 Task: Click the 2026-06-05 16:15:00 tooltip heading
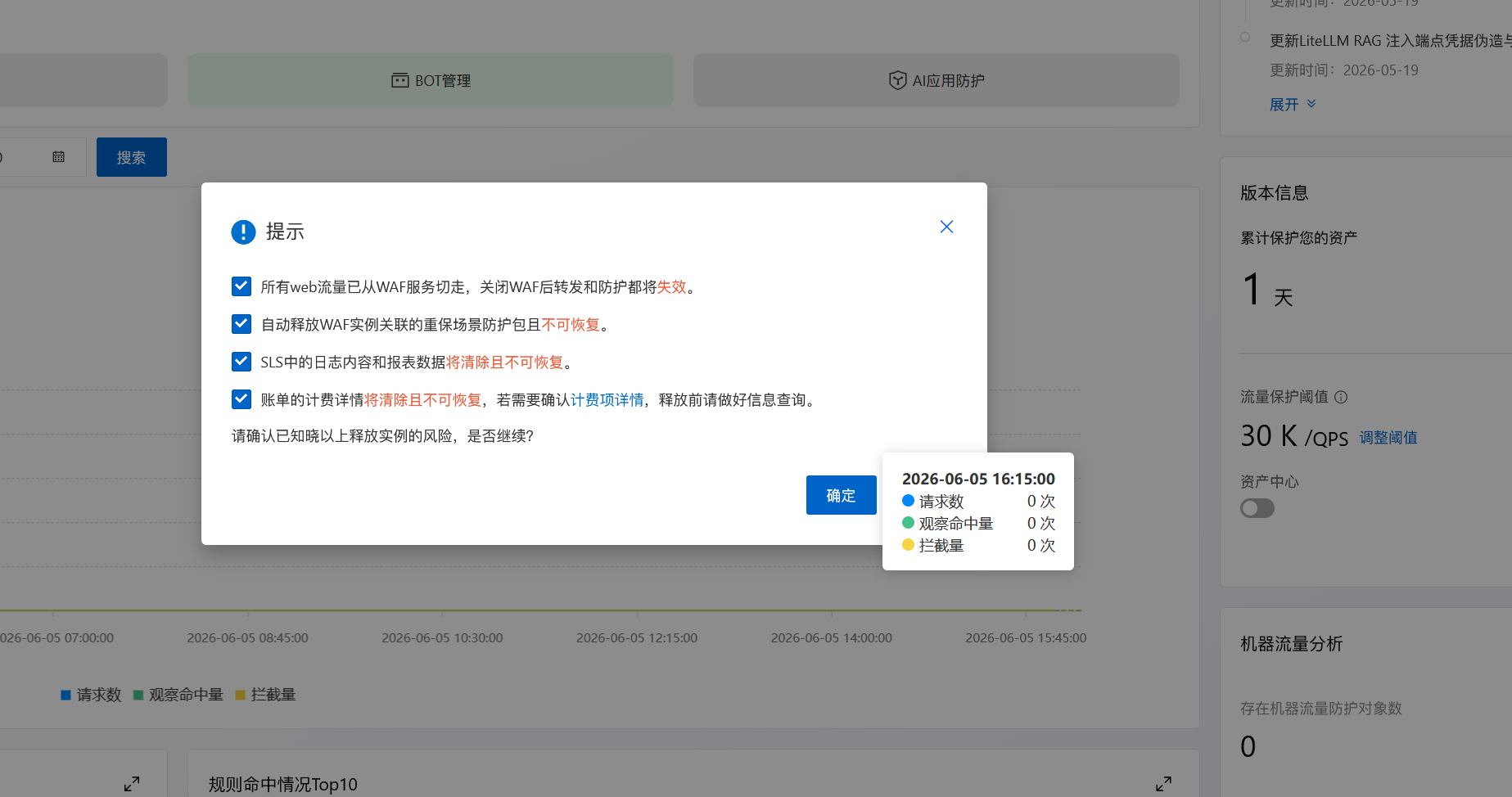click(x=978, y=479)
